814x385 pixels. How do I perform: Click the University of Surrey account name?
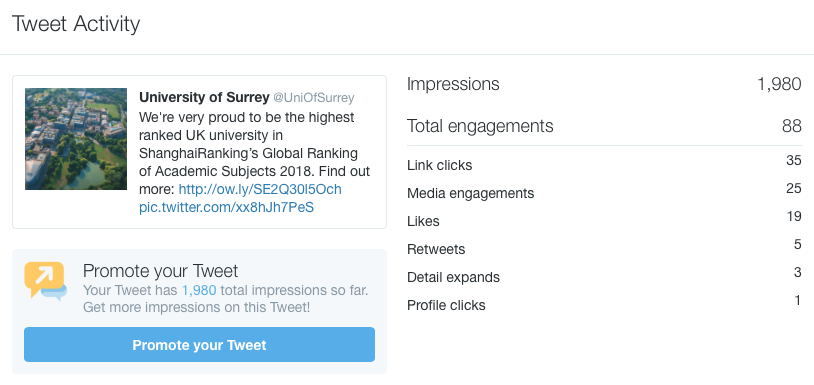click(x=204, y=98)
